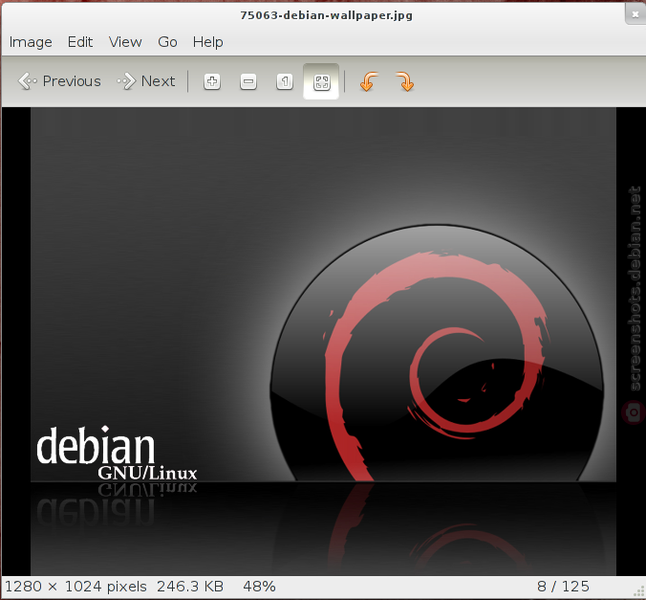Rotate image counterclockwise
This screenshot has width=646, height=600.
point(368,82)
